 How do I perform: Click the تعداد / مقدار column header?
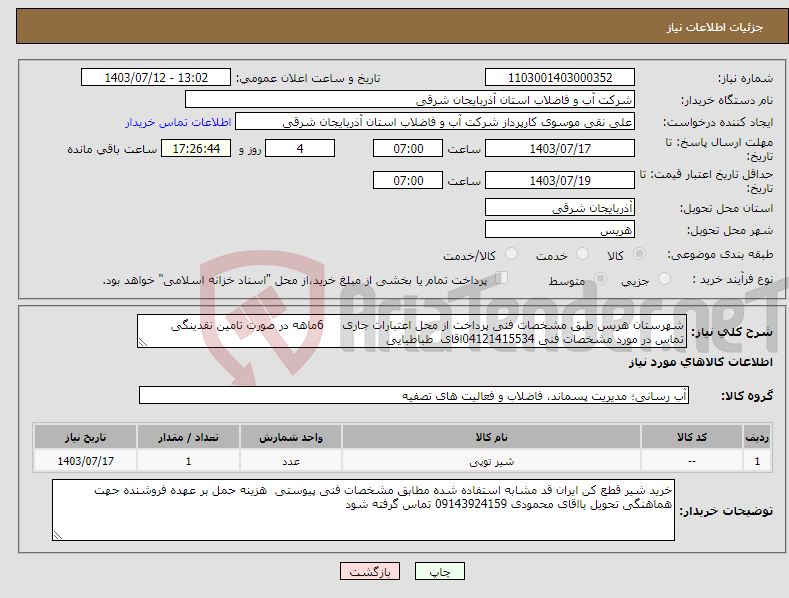pos(188,437)
